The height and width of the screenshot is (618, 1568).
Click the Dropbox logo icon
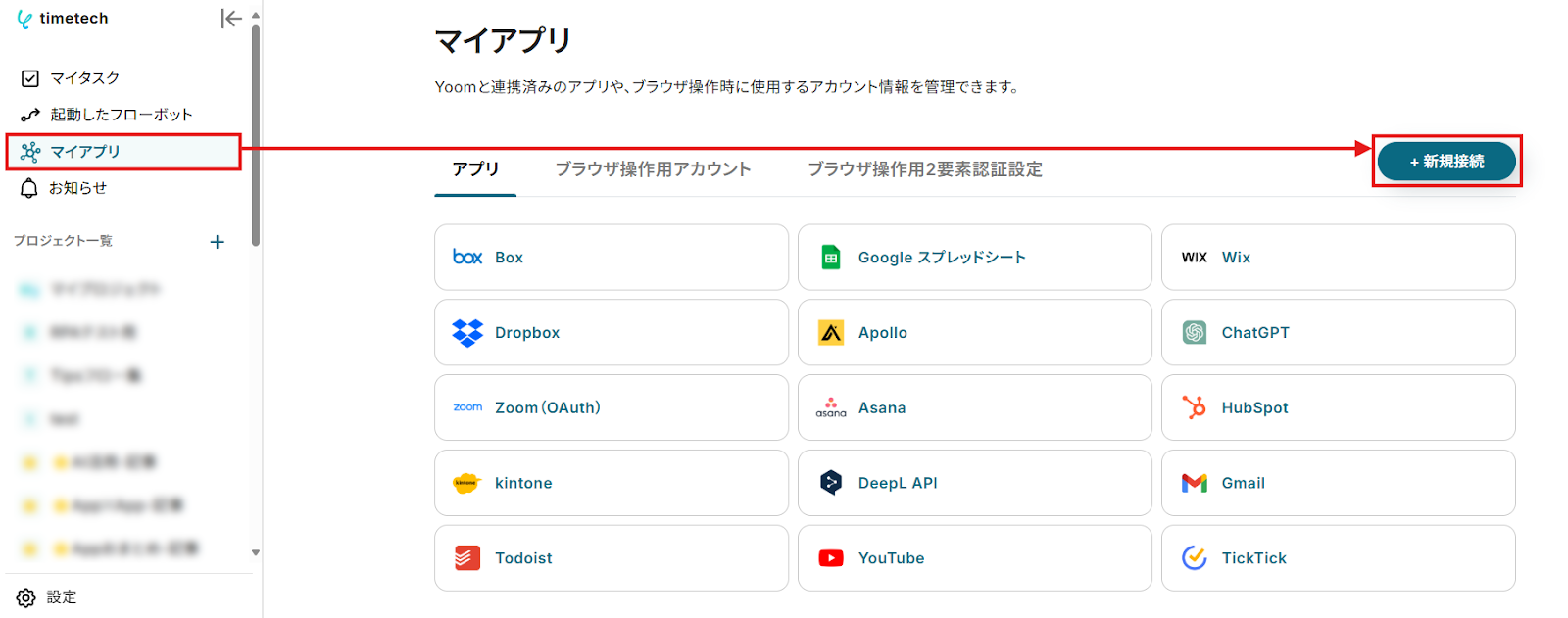[467, 333]
